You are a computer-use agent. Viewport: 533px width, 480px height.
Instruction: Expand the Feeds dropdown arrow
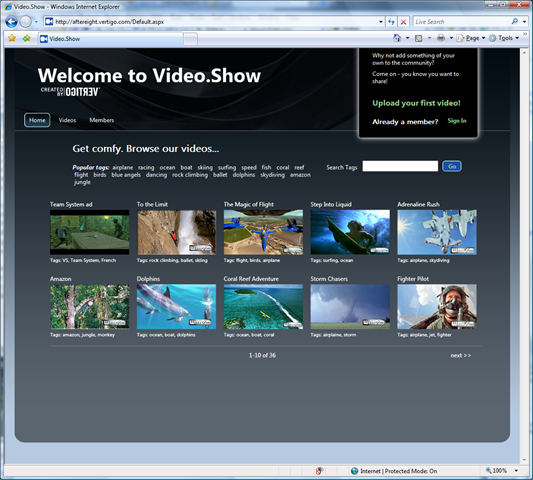(429, 38)
